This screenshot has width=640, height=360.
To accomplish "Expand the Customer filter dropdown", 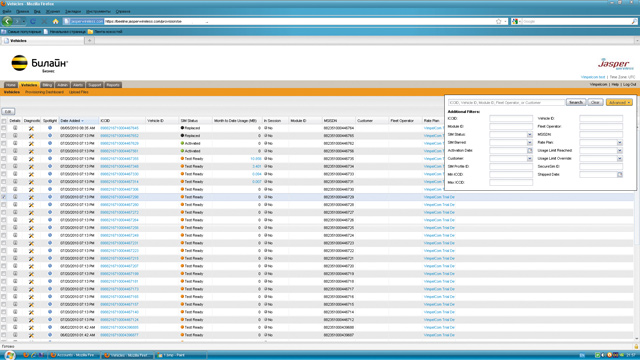I will (529, 158).
